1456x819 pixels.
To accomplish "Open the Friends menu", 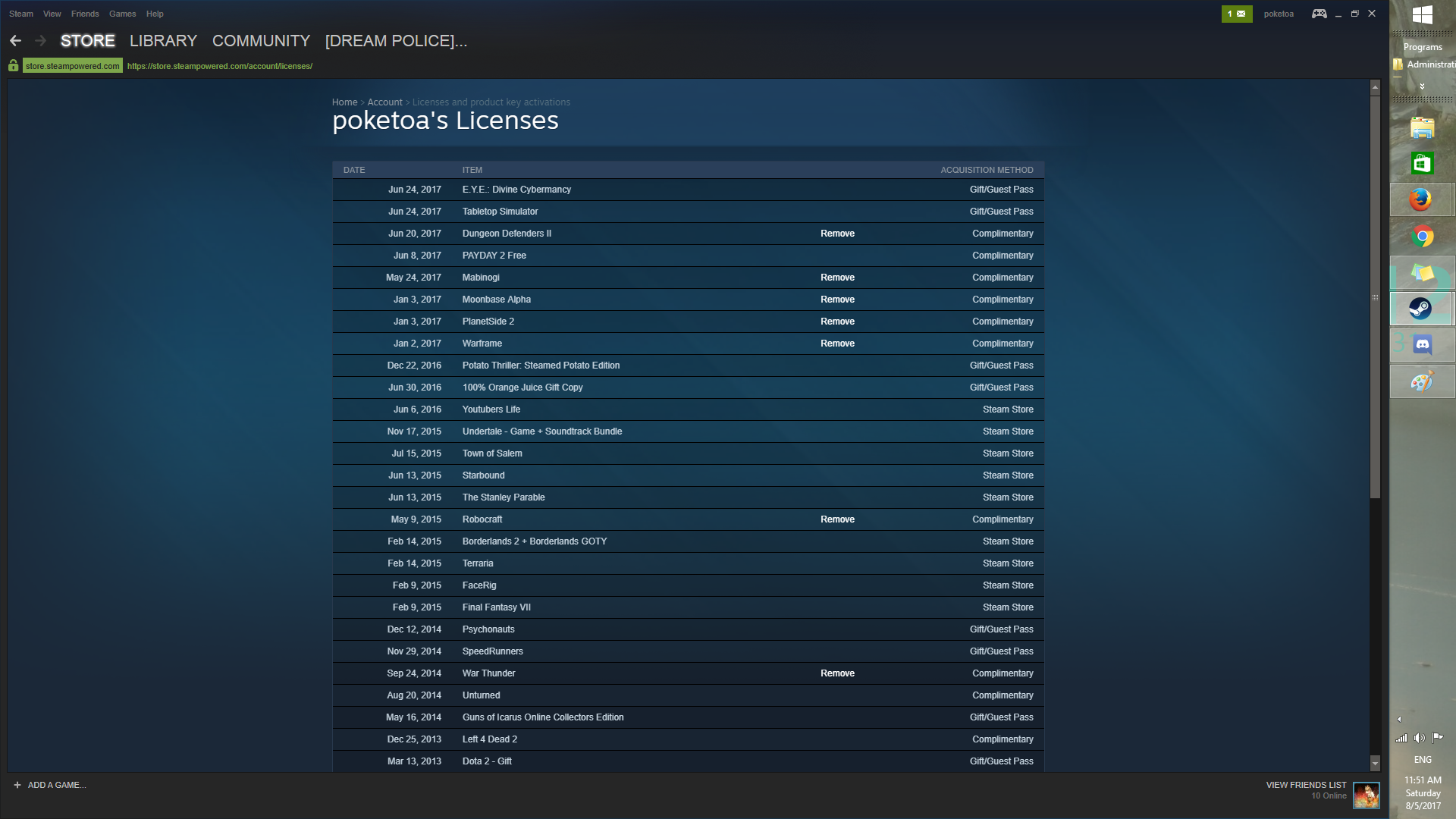I will [x=85, y=14].
